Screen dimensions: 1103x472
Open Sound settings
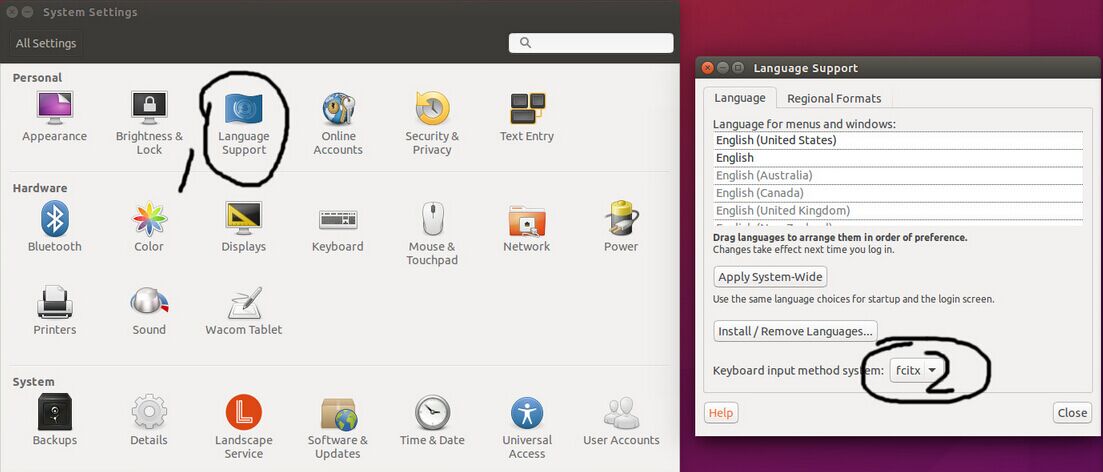coord(149,310)
